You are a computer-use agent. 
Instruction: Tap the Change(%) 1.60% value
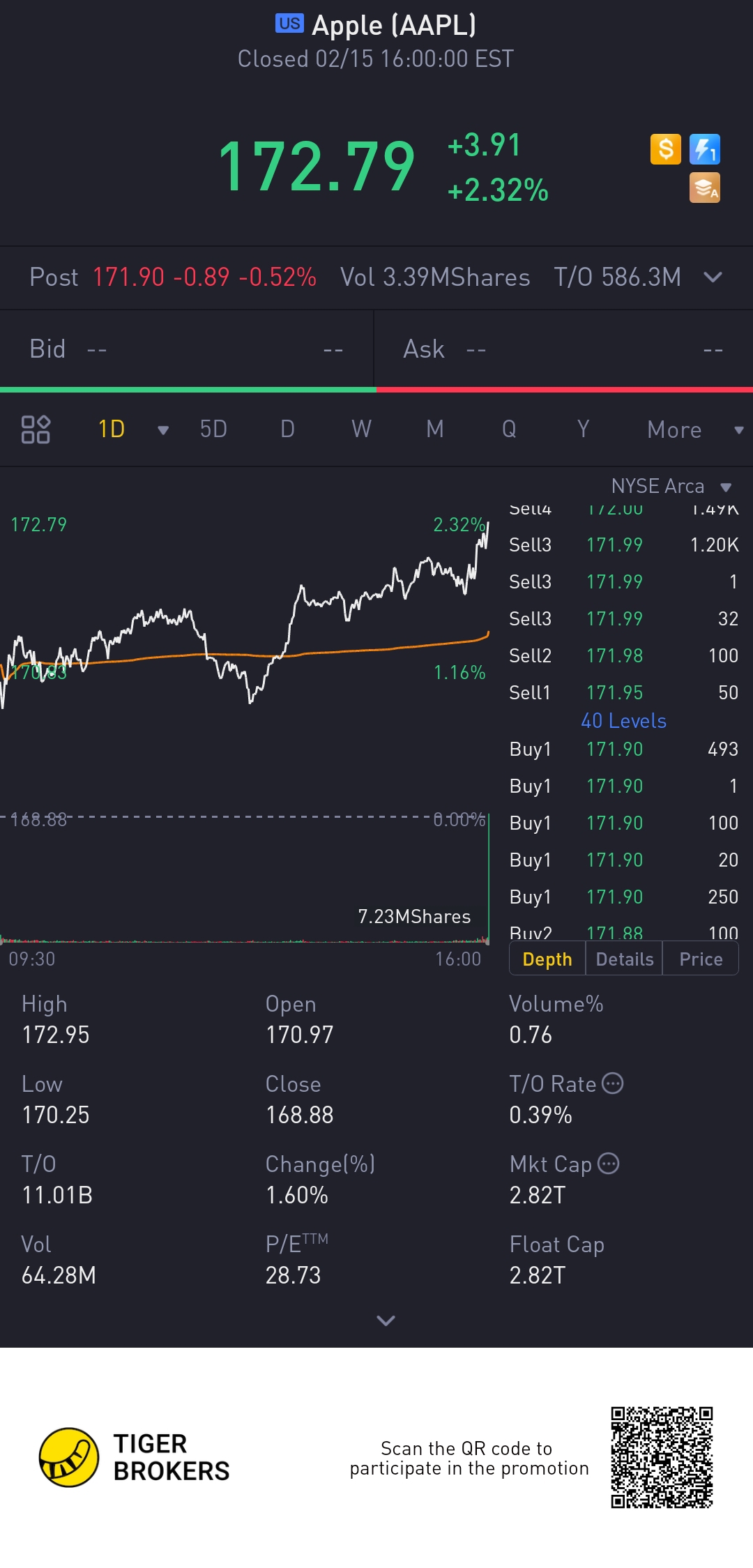[297, 1195]
